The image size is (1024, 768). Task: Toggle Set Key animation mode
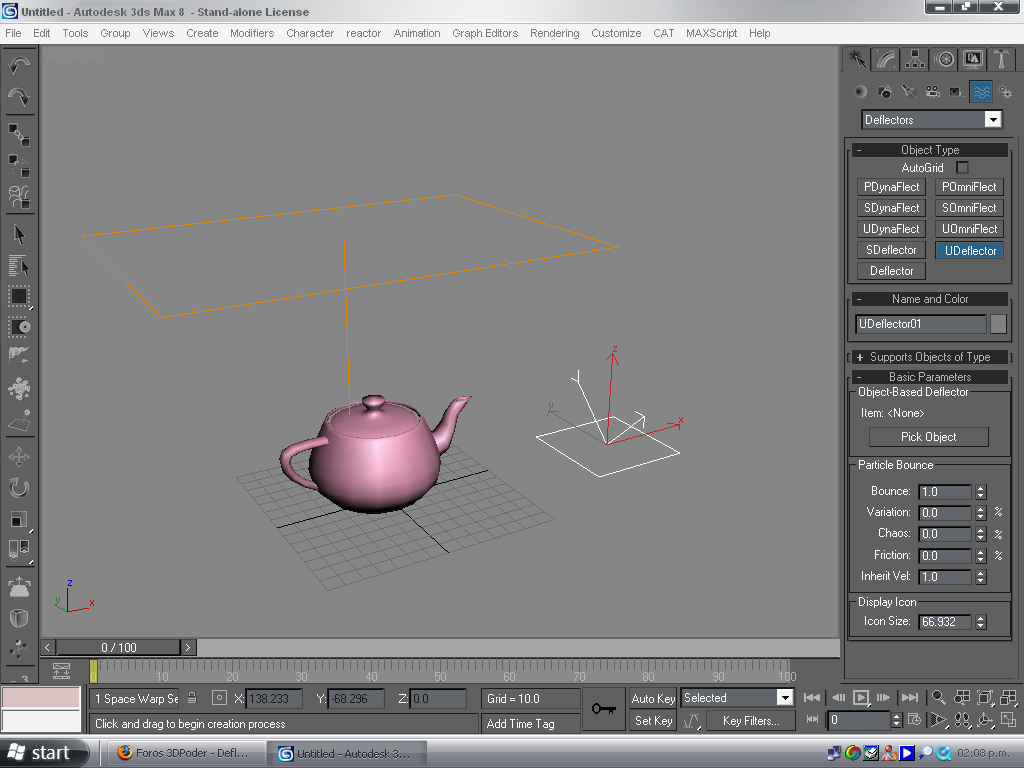[x=653, y=720]
